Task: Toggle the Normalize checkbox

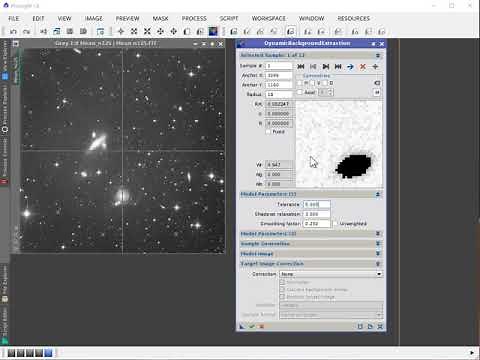Action: point(282,282)
